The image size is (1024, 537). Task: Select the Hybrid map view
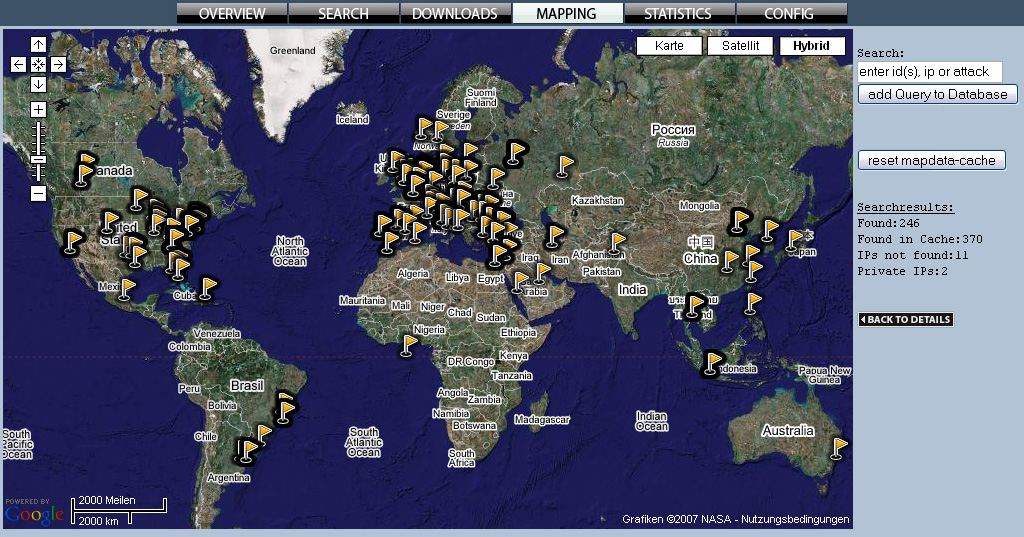click(812, 46)
